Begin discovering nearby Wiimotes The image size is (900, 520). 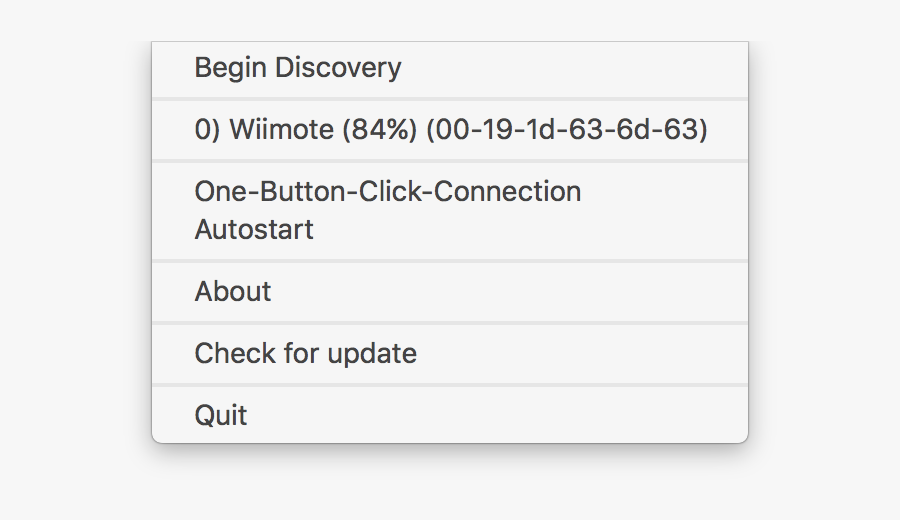(x=298, y=68)
